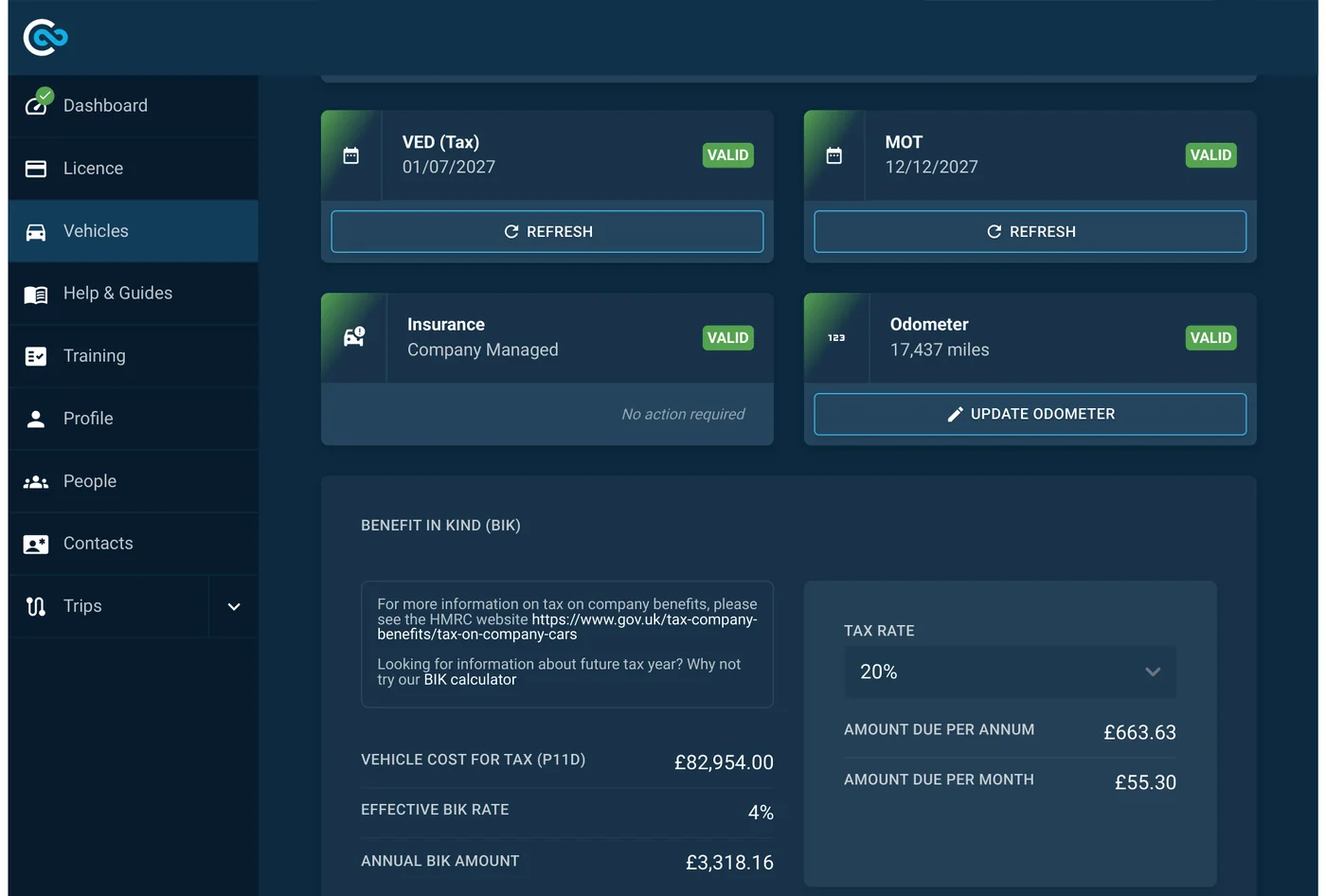Click the VED (Tax) VALID badge
Image resolution: width=1326 pixels, height=896 pixels.
pyautogui.click(x=727, y=155)
